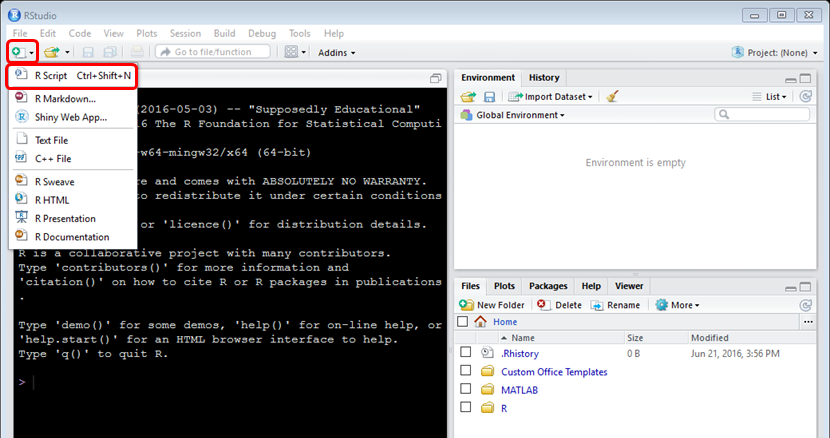Open the Import Dataset dropdown

[550, 96]
